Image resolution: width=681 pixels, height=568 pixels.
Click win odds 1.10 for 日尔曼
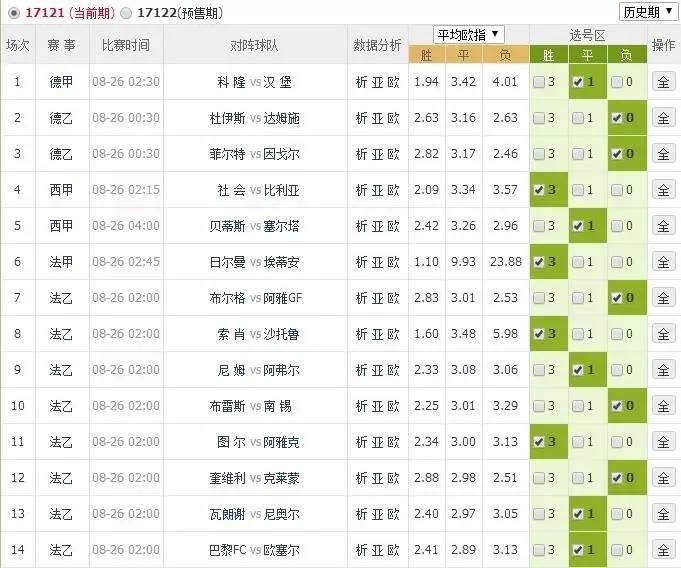[426, 262]
